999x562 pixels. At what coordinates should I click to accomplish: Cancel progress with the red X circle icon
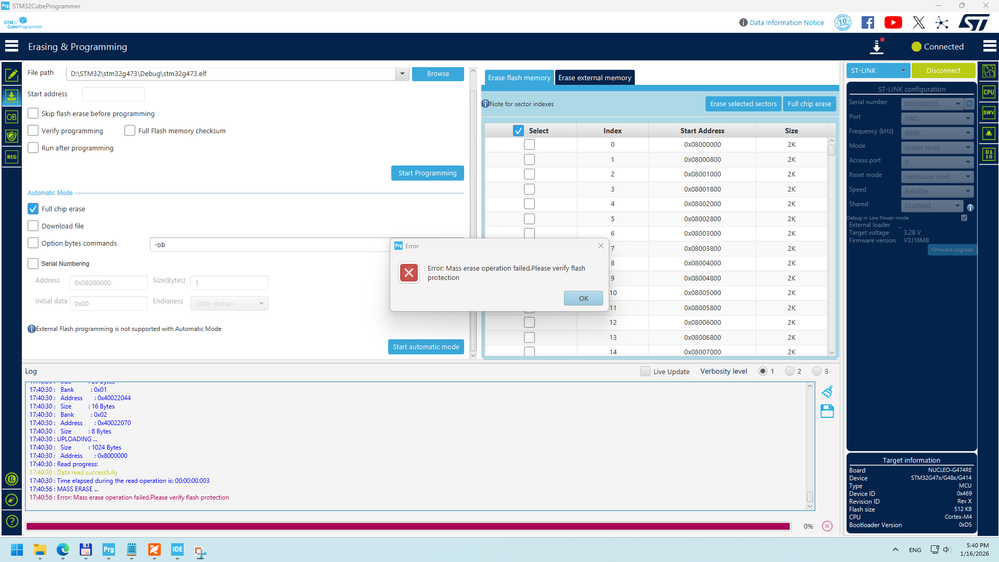[827, 526]
